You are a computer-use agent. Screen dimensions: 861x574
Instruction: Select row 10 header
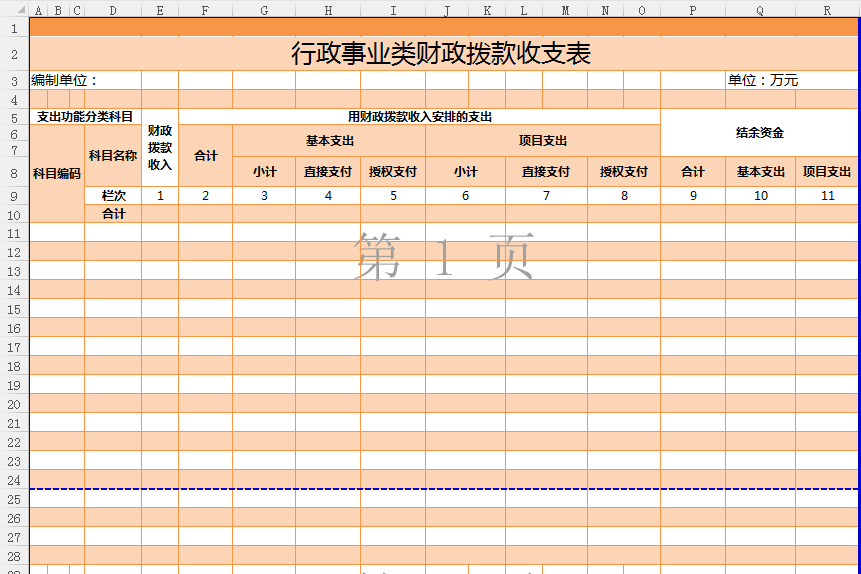click(x=14, y=214)
